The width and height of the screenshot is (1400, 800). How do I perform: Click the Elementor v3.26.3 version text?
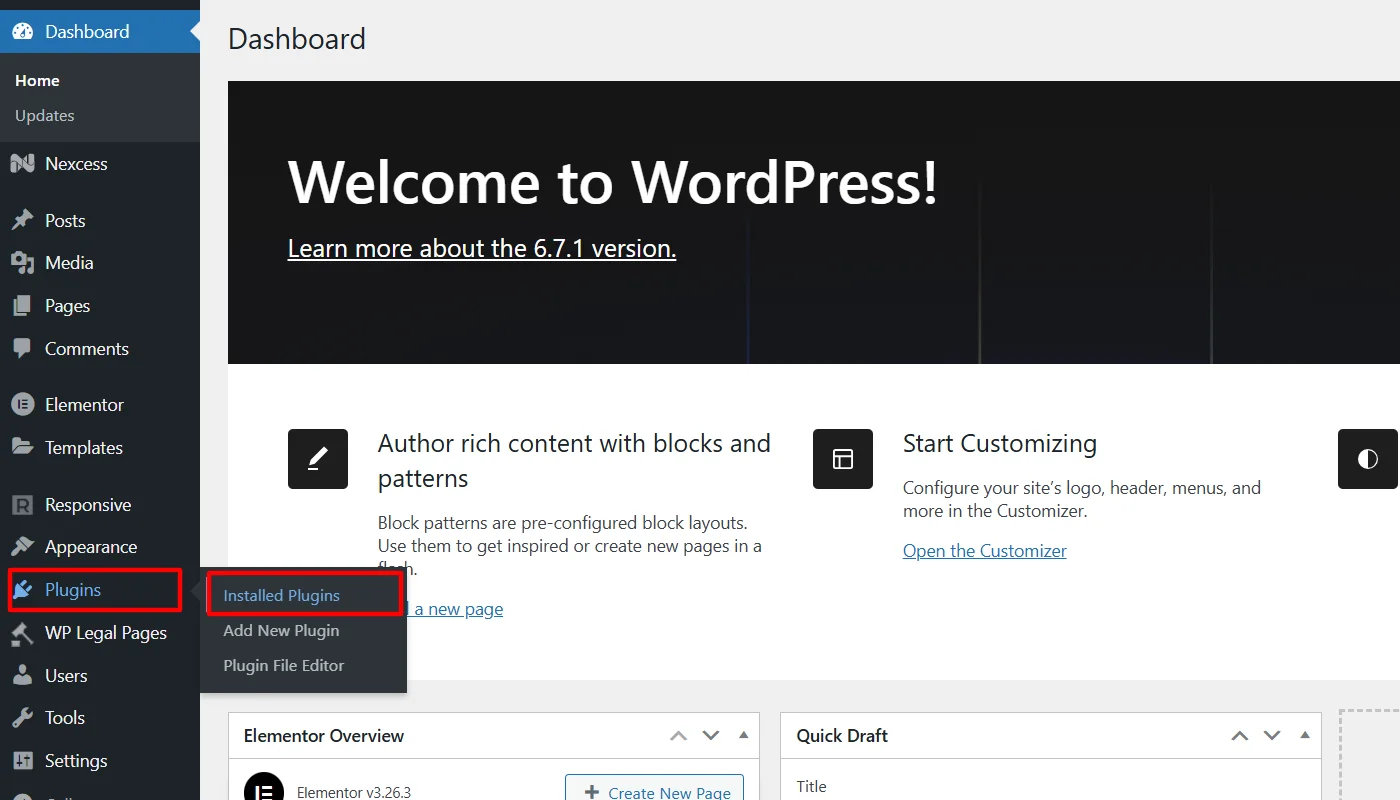tap(354, 792)
